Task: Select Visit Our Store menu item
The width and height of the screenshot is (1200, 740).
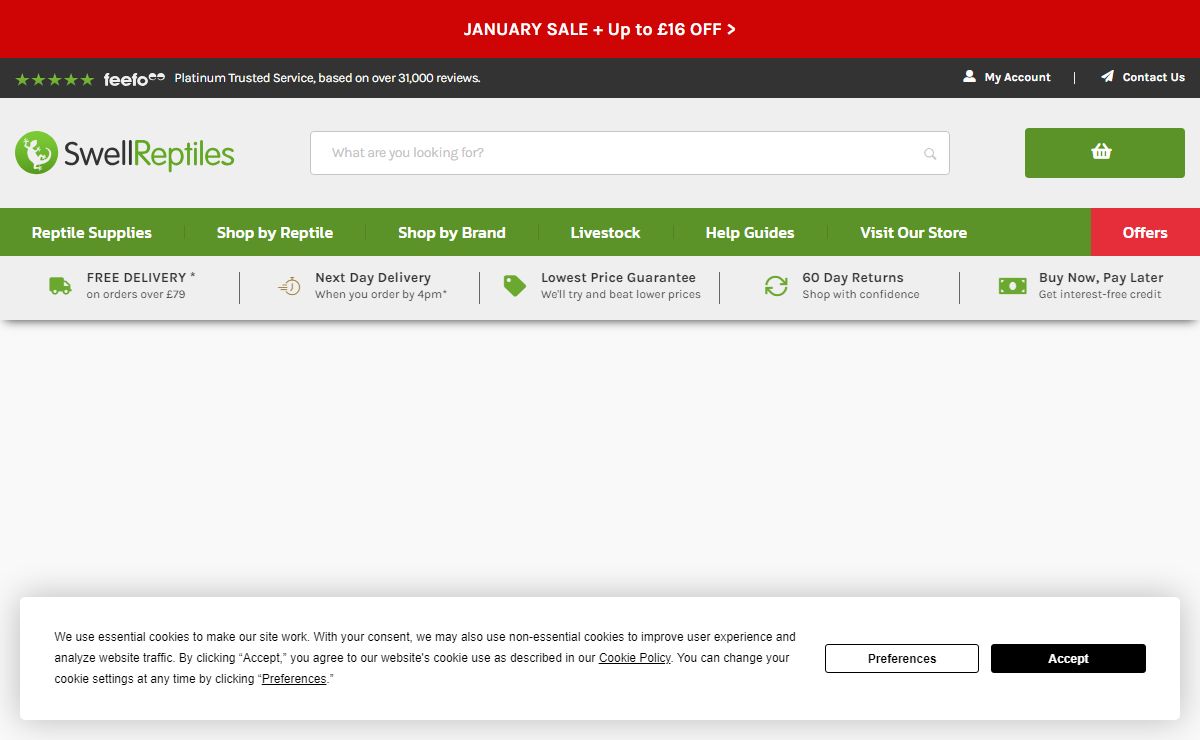Action: coord(913,232)
